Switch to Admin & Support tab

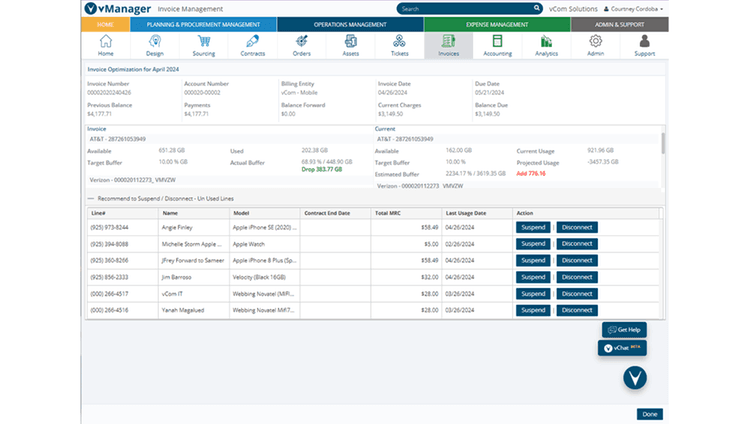(619, 24)
